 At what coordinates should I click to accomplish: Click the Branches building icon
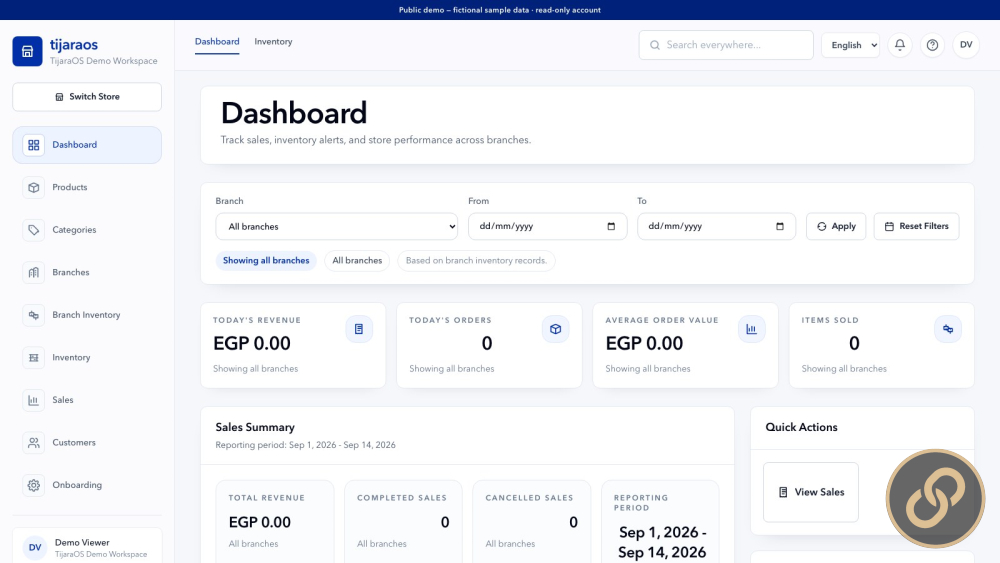tap(34, 272)
